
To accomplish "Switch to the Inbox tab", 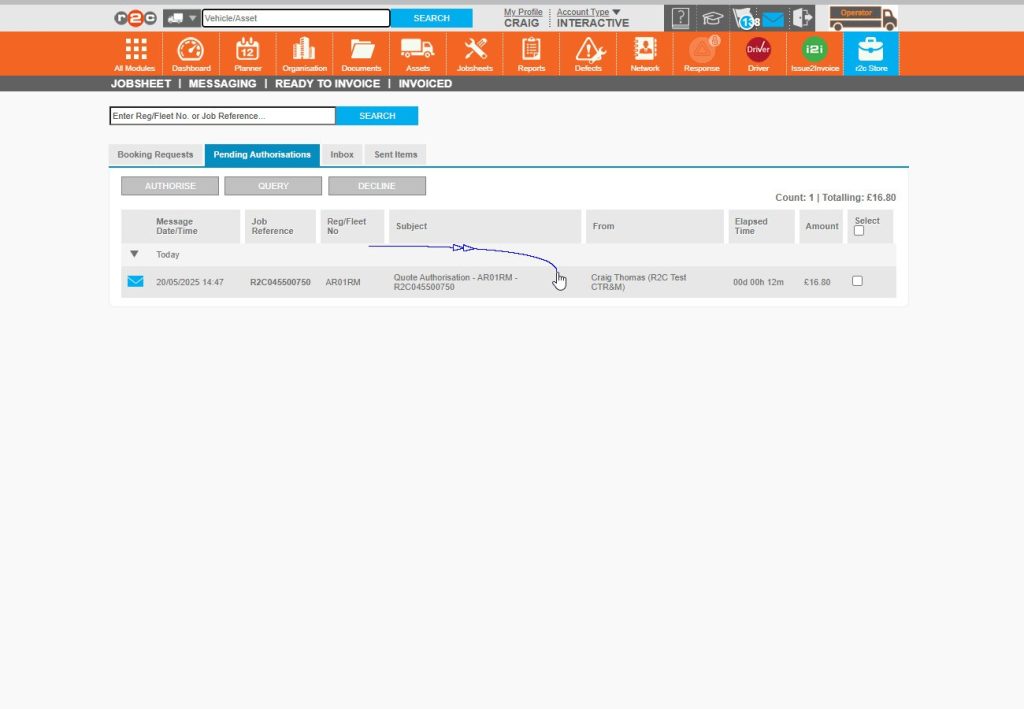I will click(341, 154).
